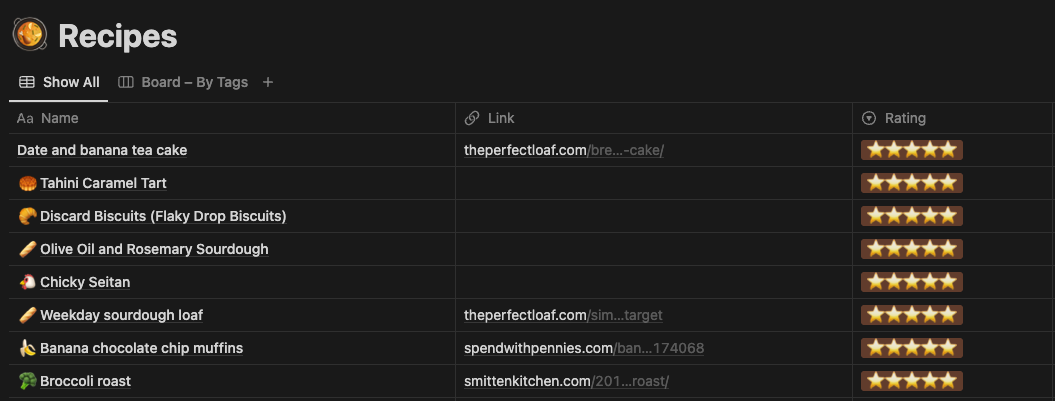Click baguette icon beside Weekday sourdough loaf
Viewport: 1055px width, 401px height.
27,315
